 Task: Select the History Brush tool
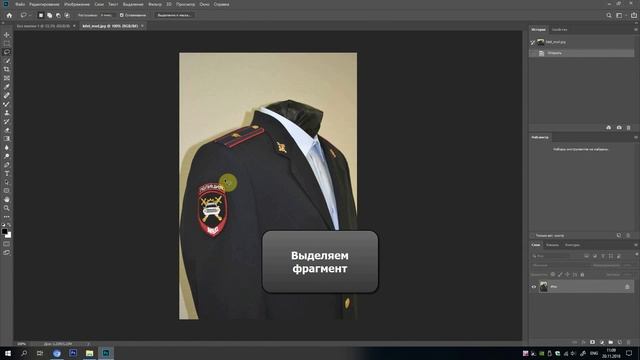[7, 122]
